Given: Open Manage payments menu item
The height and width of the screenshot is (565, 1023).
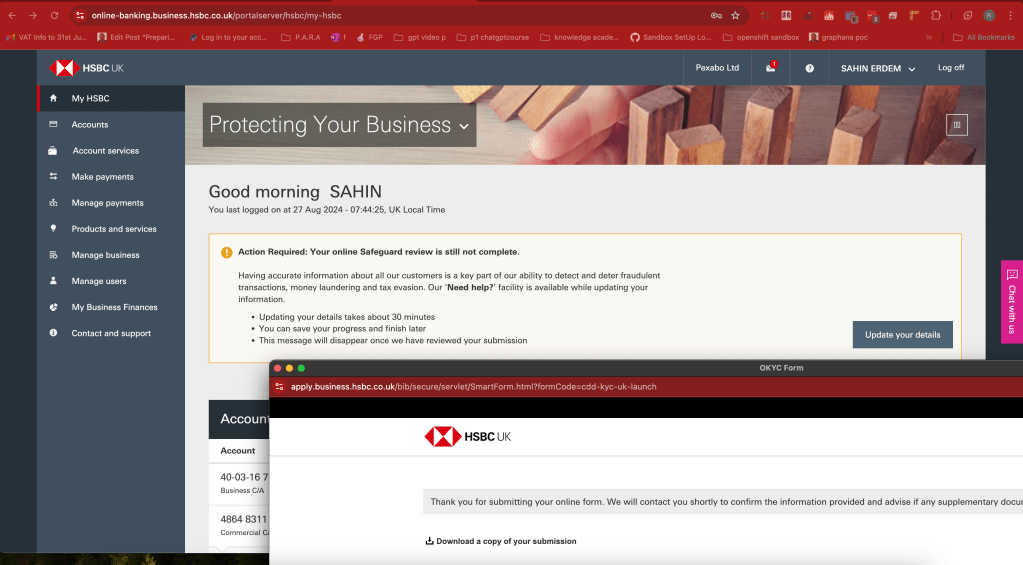Looking at the screenshot, I should (111, 203).
